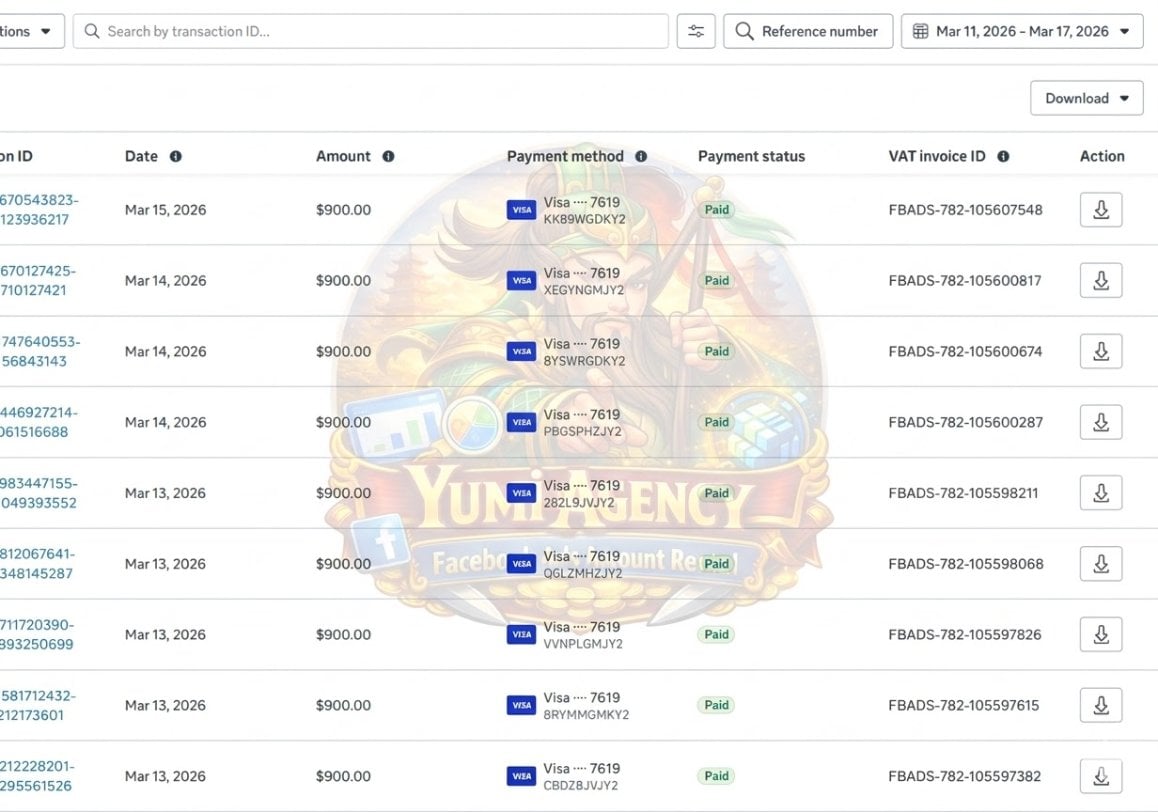
Task: Select VAT ID FBADS-782-105598211 text
Action: point(963,493)
